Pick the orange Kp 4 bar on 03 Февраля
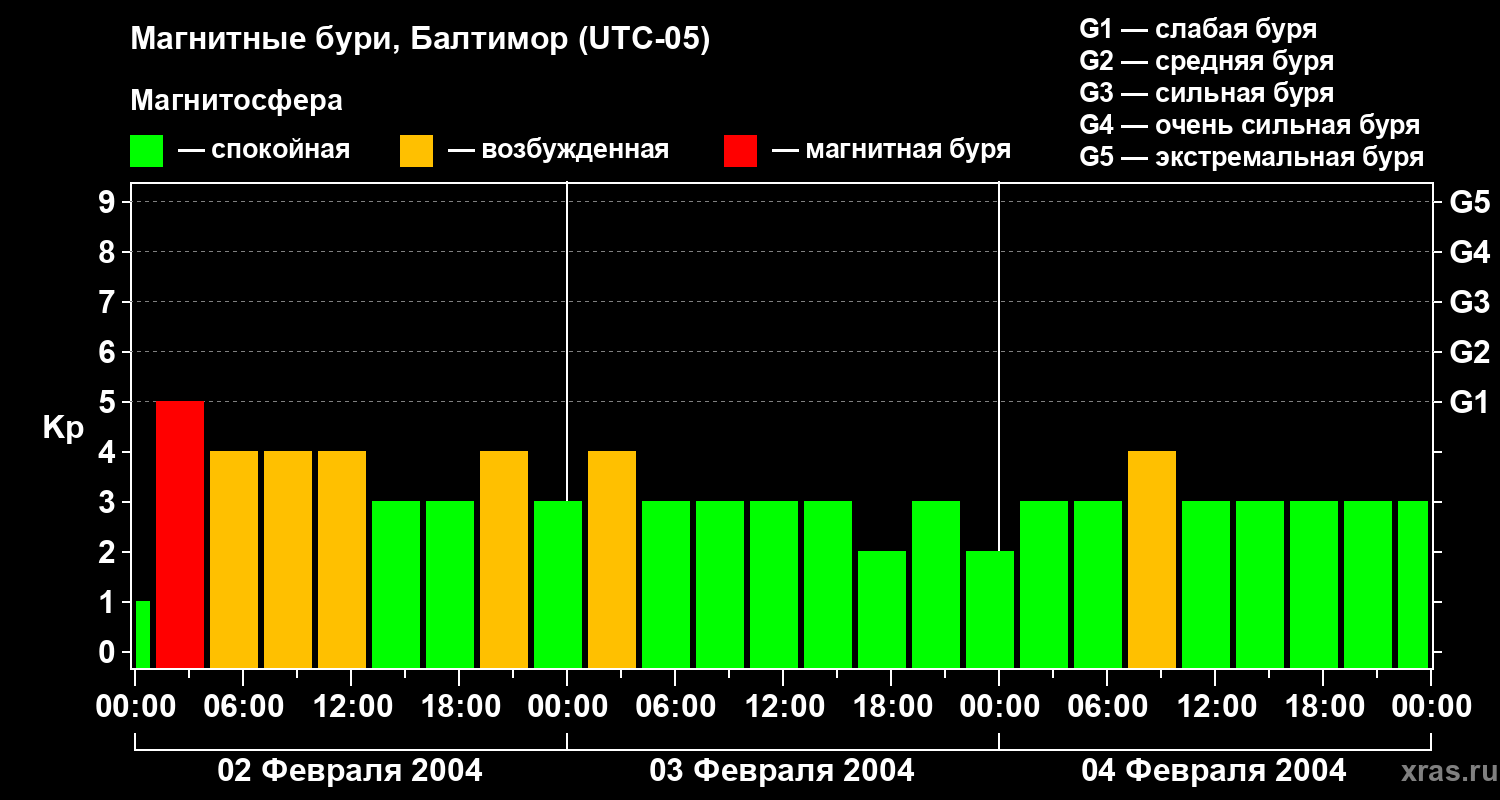The image size is (1500, 800). 612,560
